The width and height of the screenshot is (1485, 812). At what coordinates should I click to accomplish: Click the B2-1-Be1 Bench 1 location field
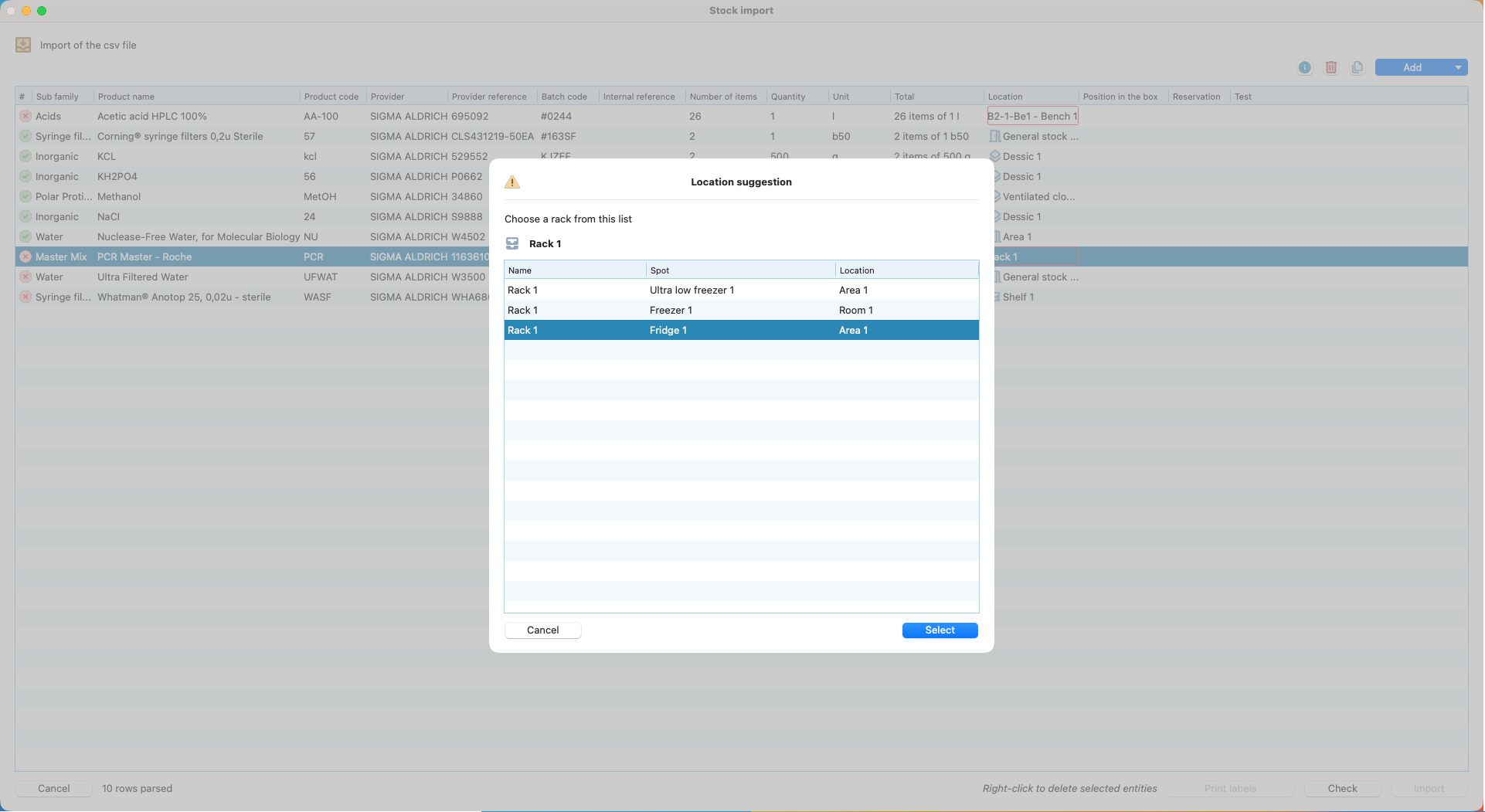[x=1031, y=117]
